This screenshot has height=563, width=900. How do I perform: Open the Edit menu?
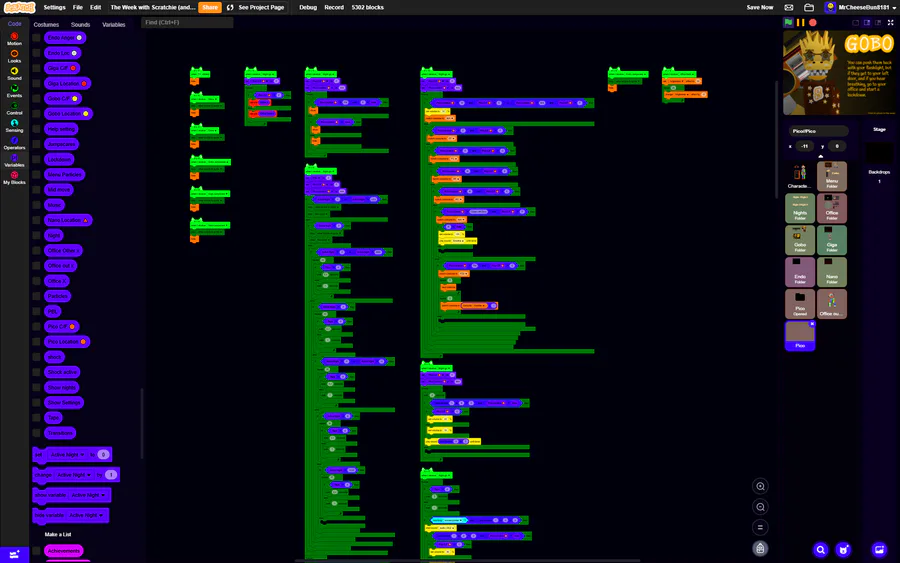pyautogui.click(x=95, y=7)
